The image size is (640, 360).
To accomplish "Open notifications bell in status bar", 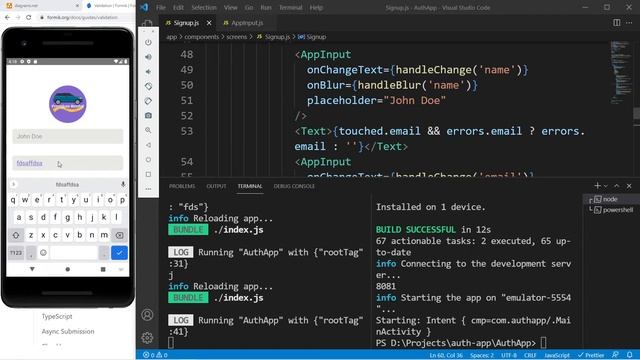I will coord(629,355).
